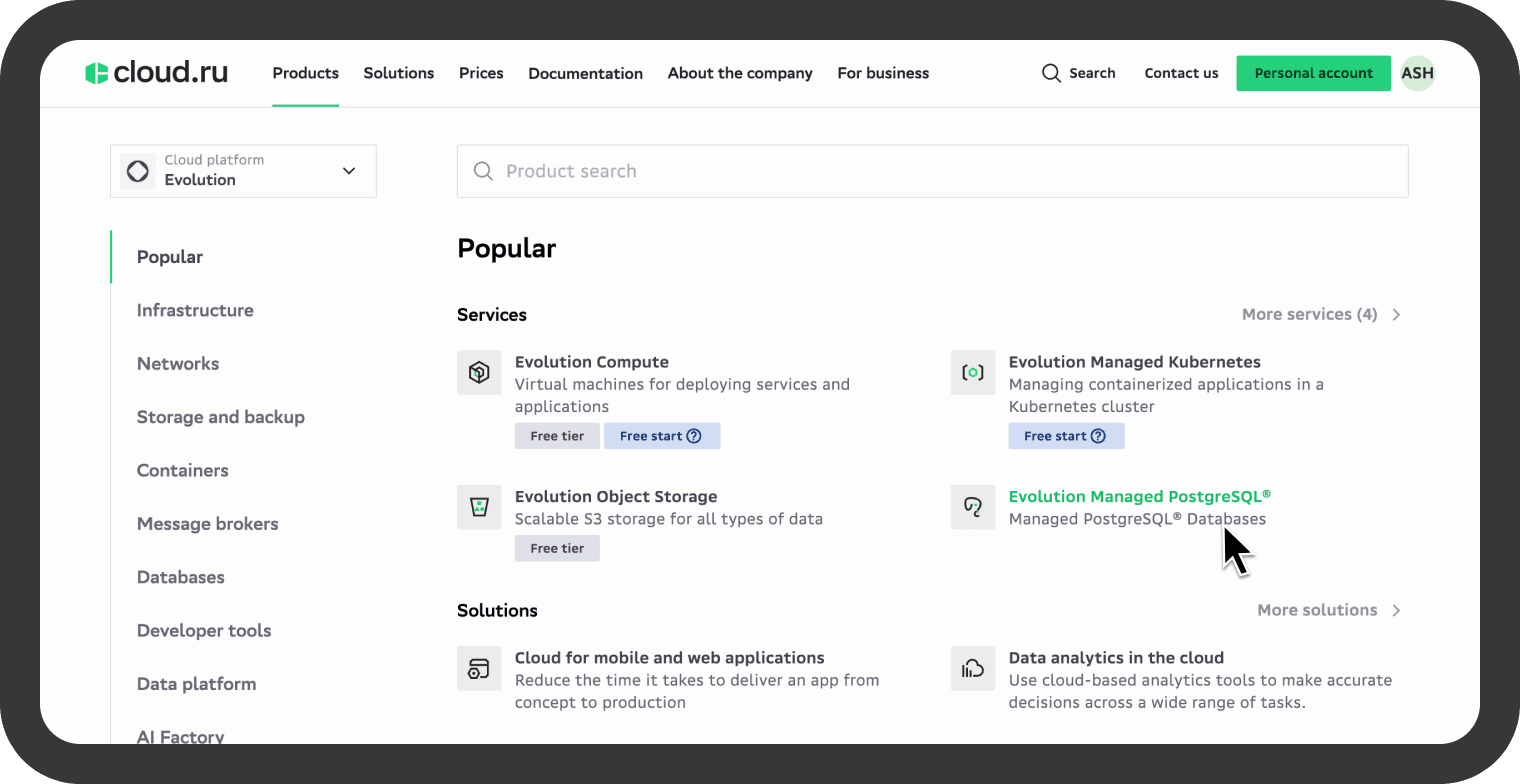Viewport: 1520px width, 784px height.
Task: Open the Evolution Compute link
Action: pyautogui.click(x=591, y=363)
